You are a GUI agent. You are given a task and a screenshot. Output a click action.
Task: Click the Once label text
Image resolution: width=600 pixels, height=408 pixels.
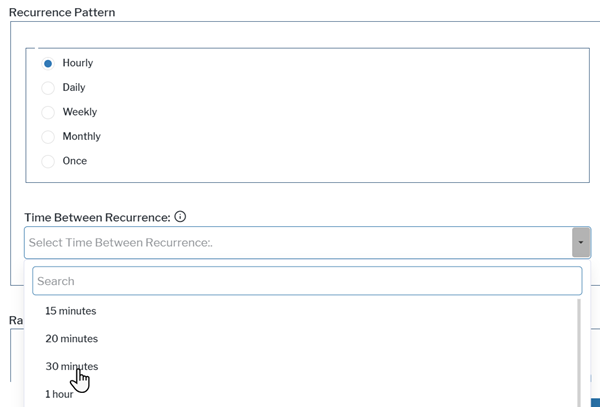tap(75, 161)
